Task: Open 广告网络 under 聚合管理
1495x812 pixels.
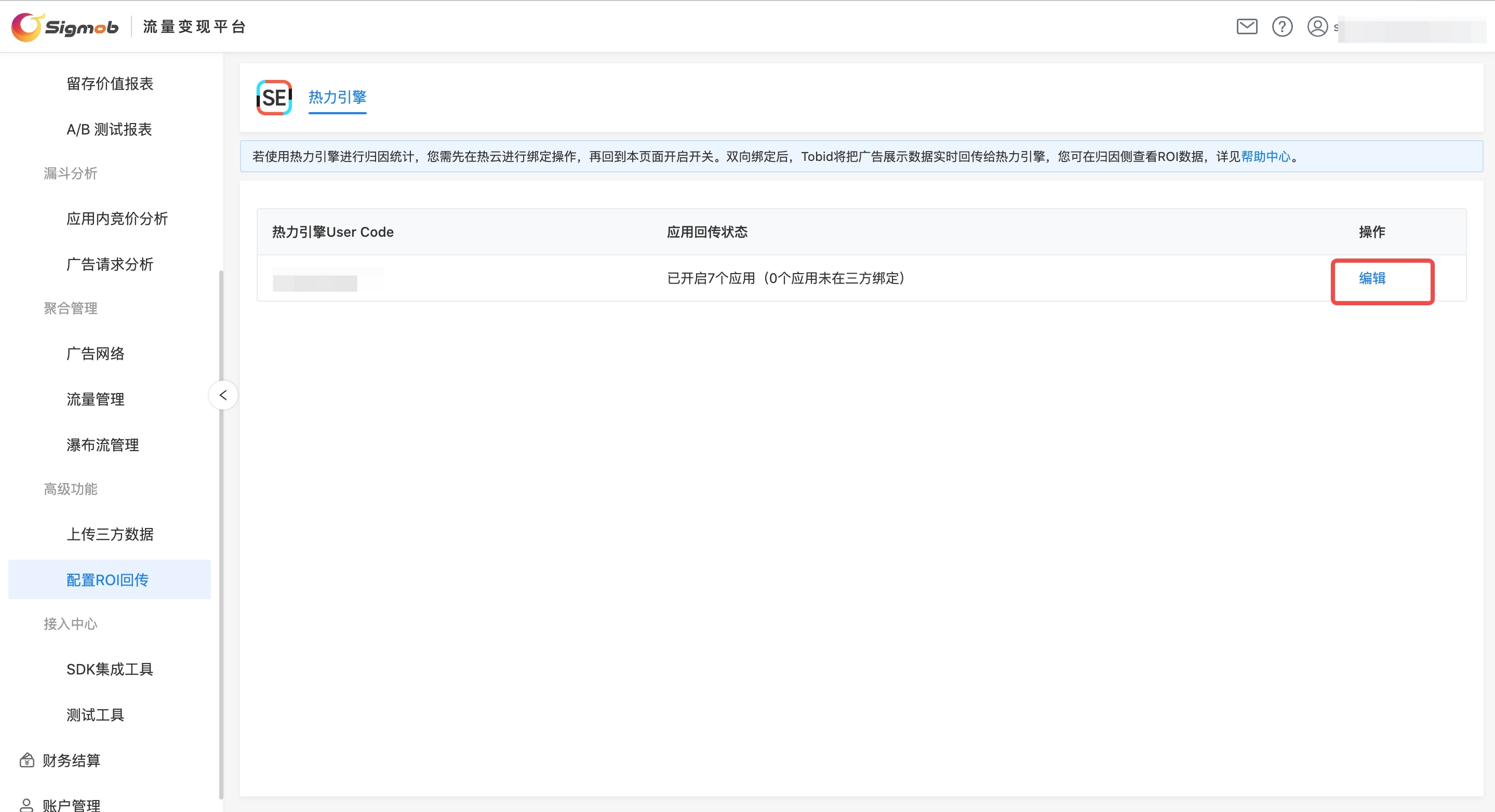Action: (95, 353)
